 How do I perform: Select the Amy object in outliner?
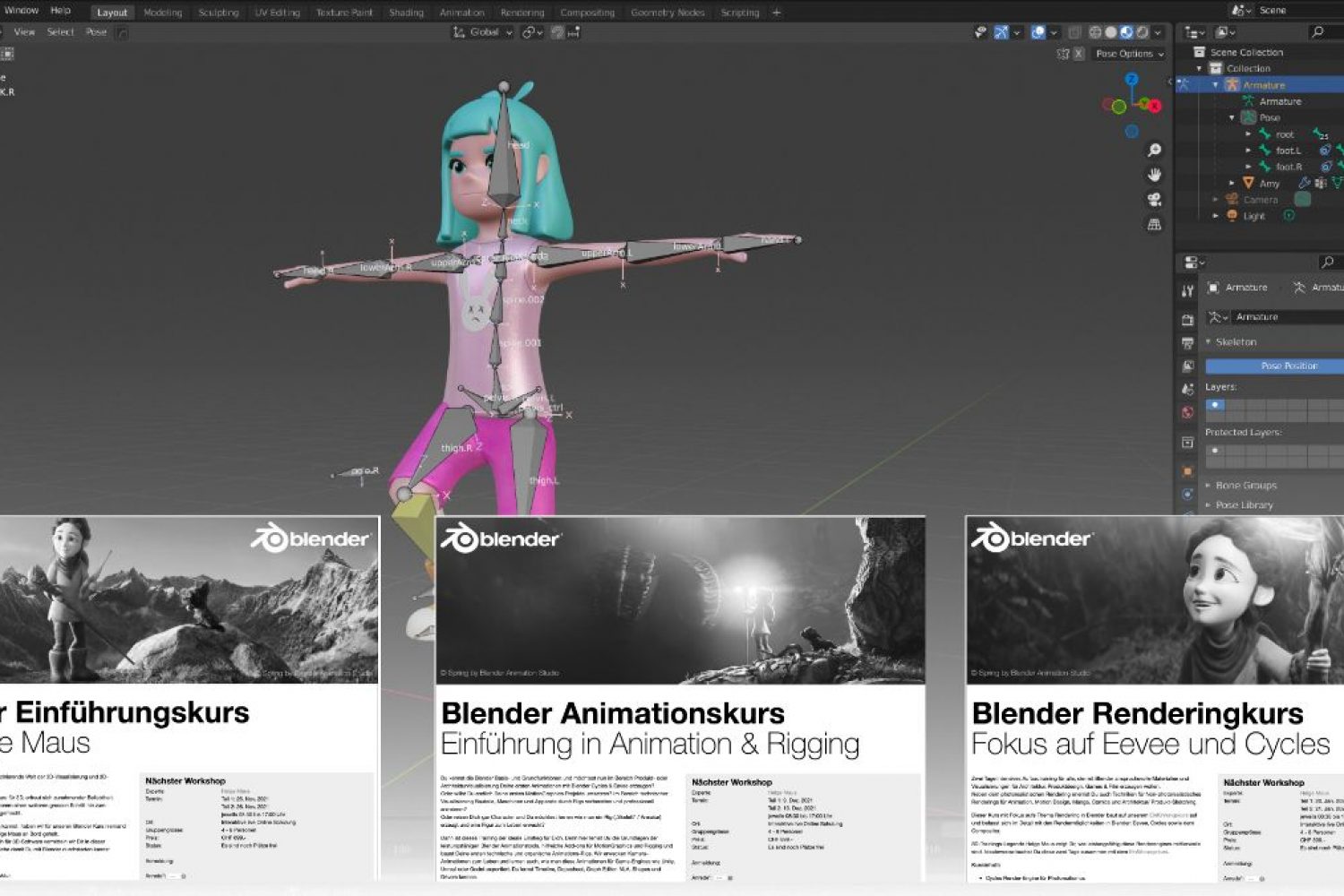(1270, 184)
